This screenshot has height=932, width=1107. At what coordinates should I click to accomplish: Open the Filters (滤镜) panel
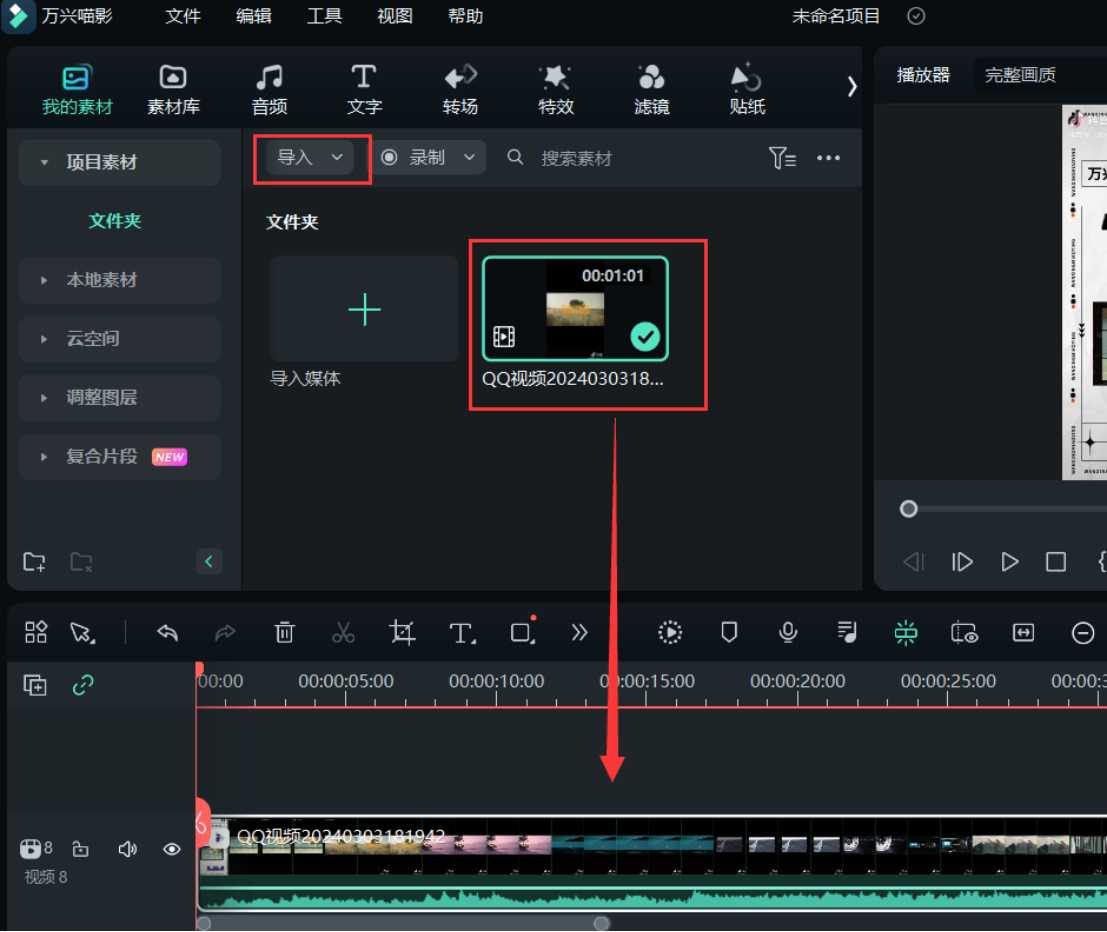point(651,89)
